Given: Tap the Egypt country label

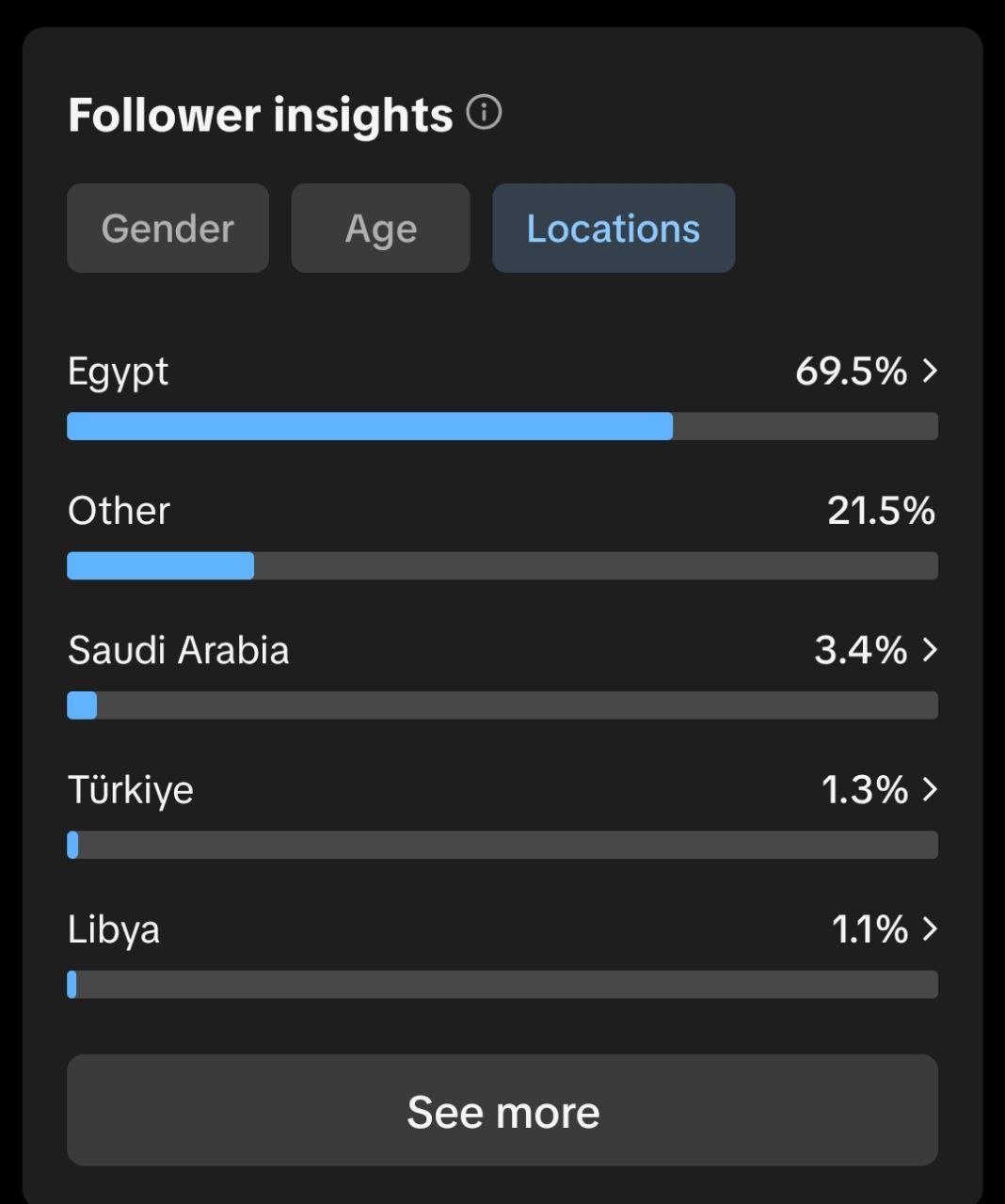Looking at the screenshot, I should point(118,372).
